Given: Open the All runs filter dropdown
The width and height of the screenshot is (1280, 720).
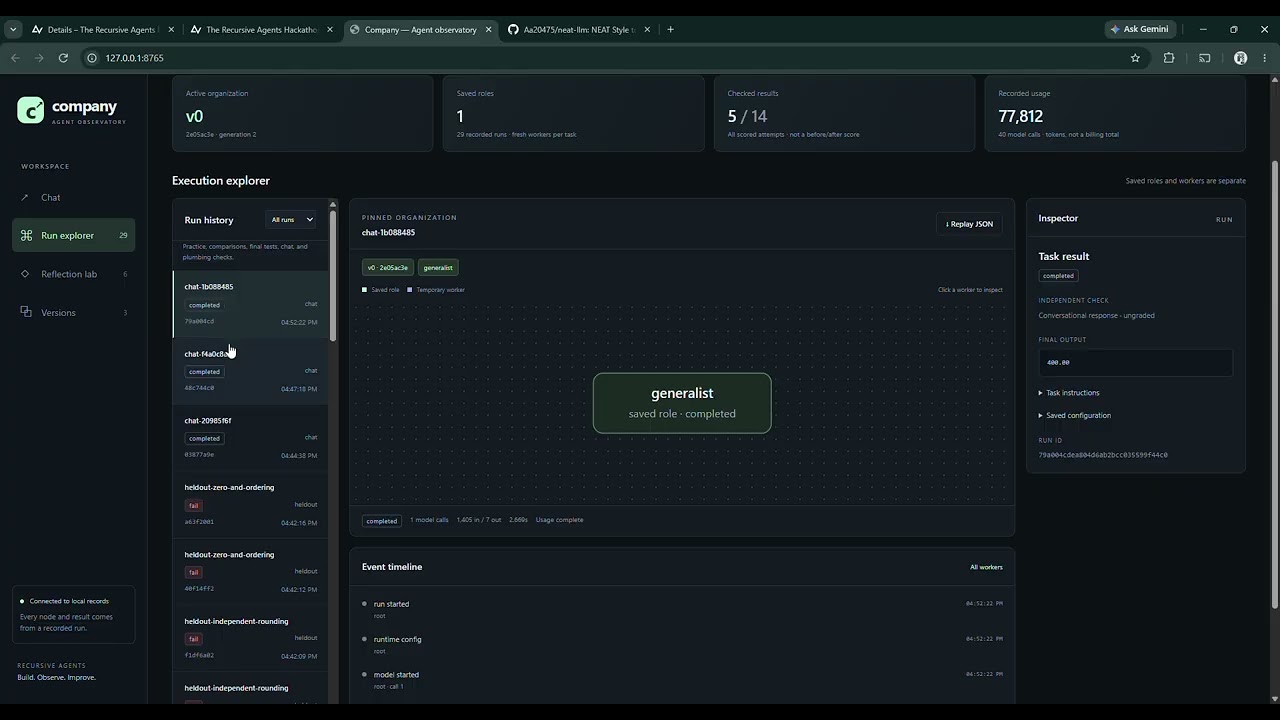Looking at the screenshot, I should tap(292, 220).
